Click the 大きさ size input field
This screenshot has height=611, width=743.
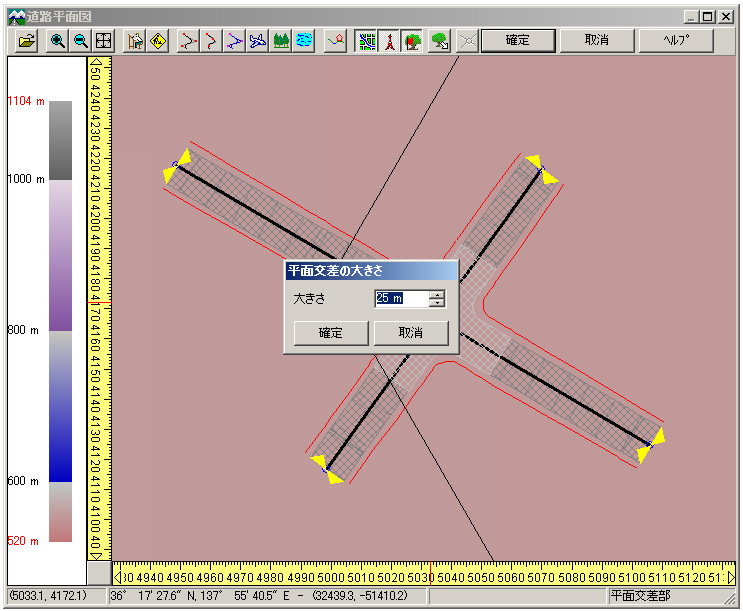(x=402, y=299)
